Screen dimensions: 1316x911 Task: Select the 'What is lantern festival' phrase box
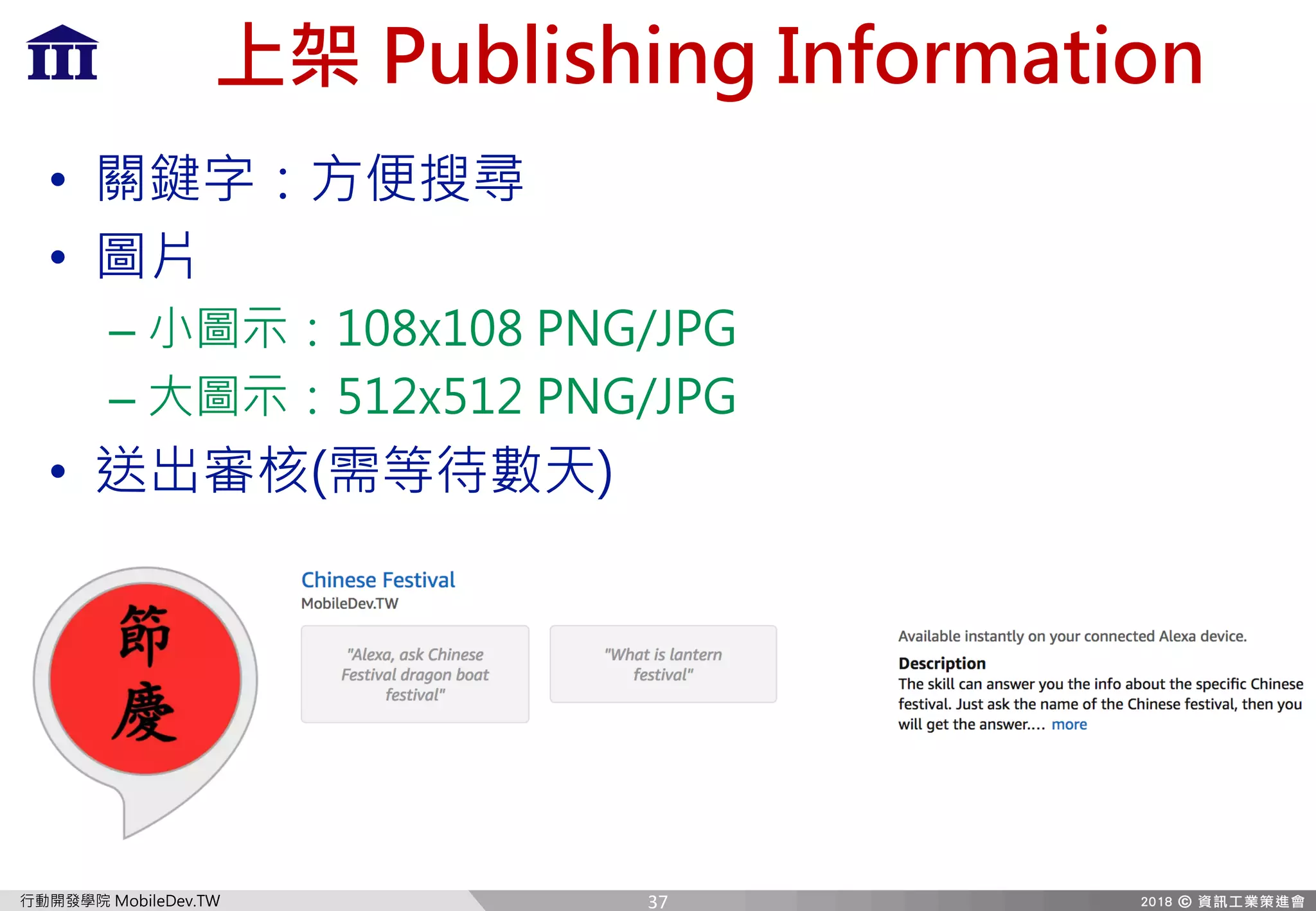click(x=662, y=664)
